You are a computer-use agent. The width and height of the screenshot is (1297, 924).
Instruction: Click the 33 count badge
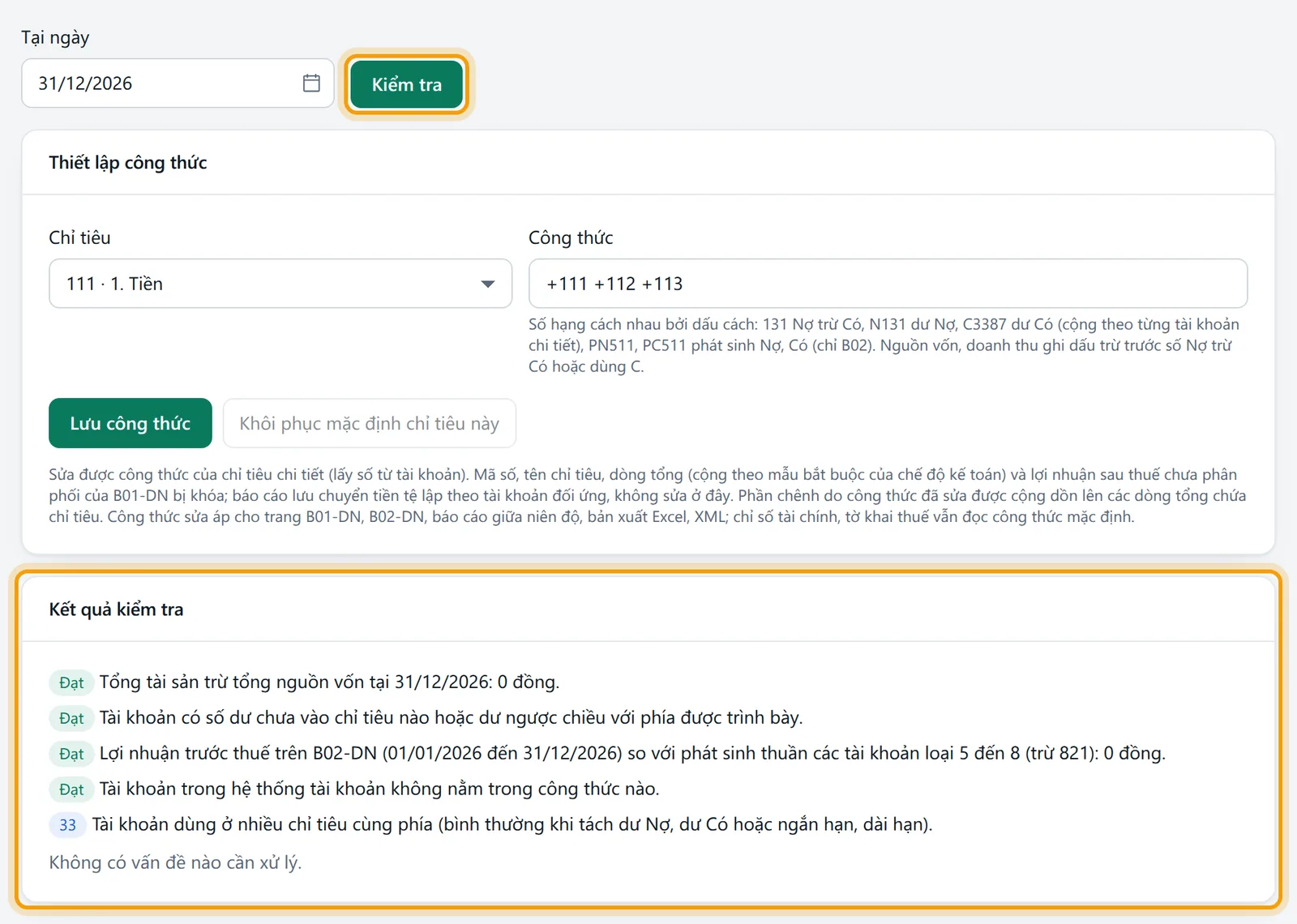click(67, 825)
